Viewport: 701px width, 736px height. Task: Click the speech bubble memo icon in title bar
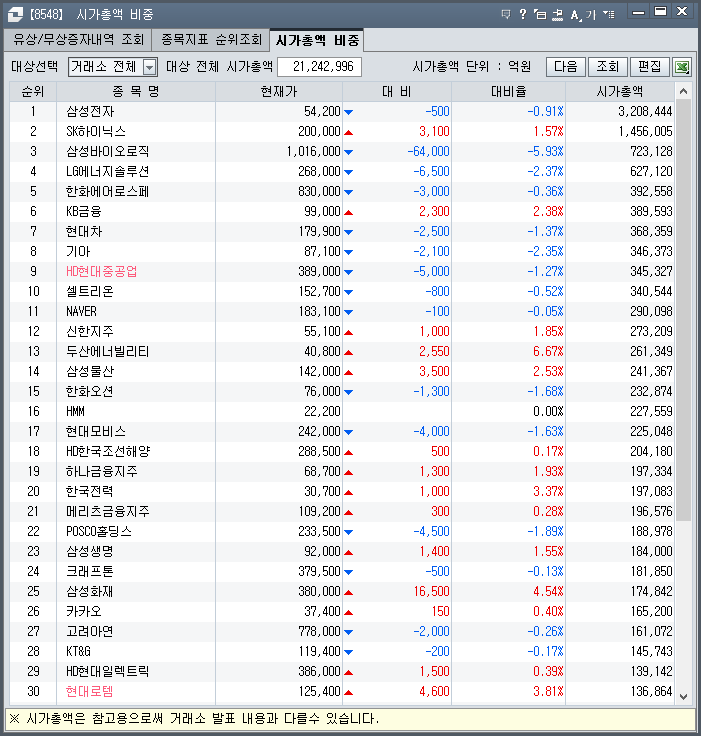(506, 15)
